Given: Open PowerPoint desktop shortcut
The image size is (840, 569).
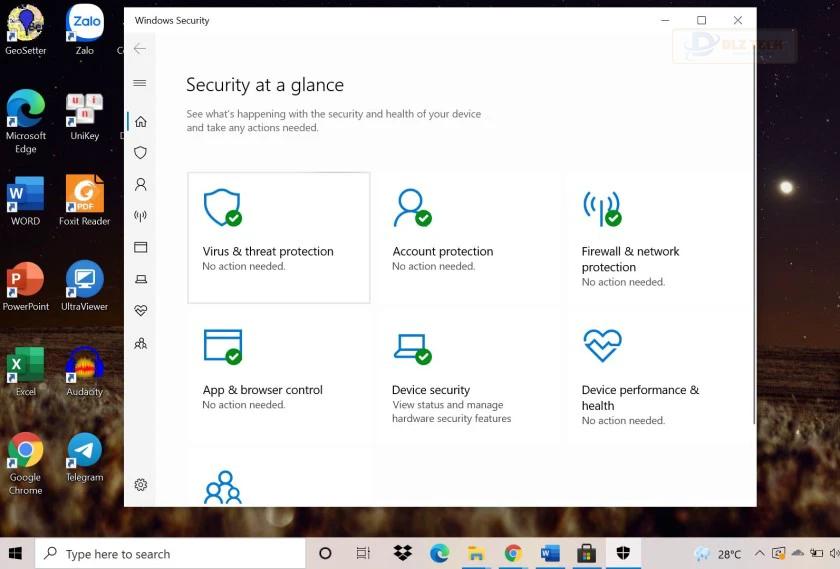Looking at the screenshot, I should [25, 286].
